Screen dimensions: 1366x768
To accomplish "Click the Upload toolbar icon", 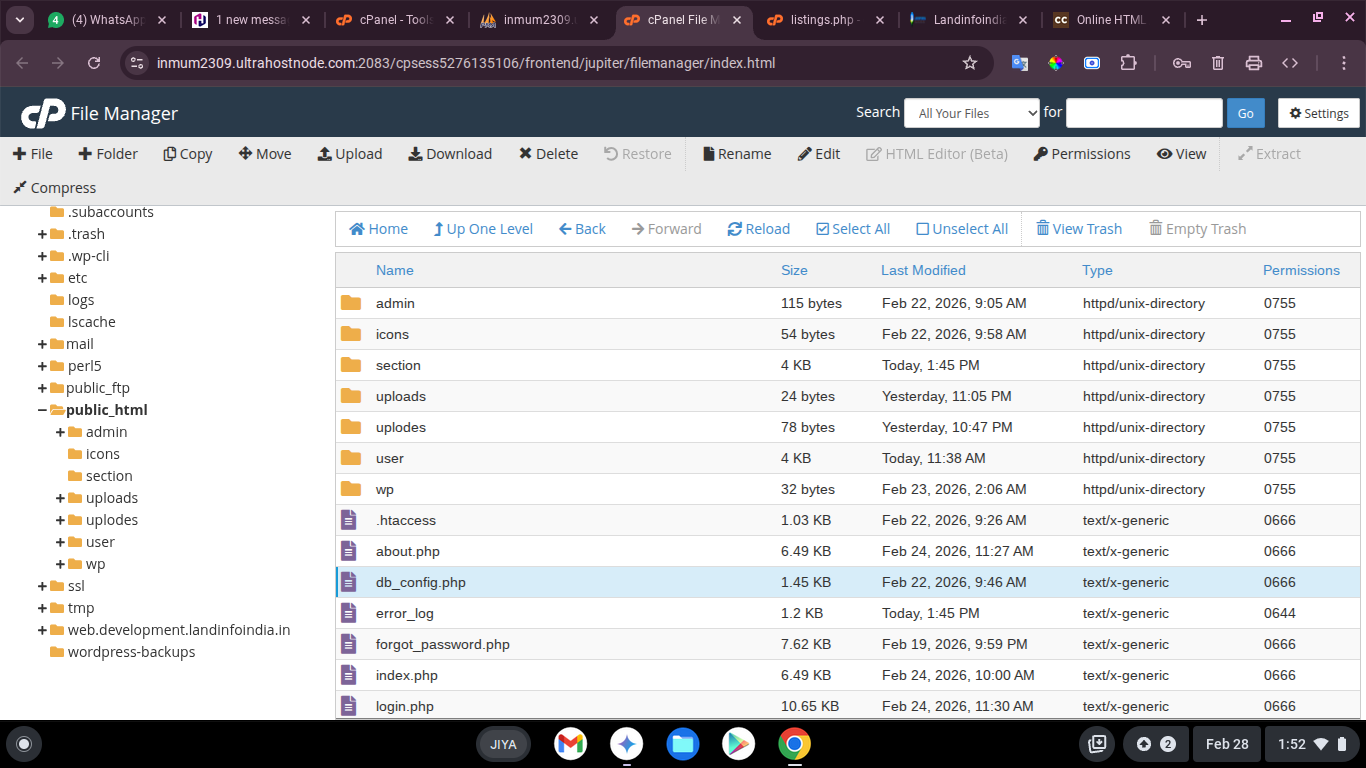I will (325, 154).
